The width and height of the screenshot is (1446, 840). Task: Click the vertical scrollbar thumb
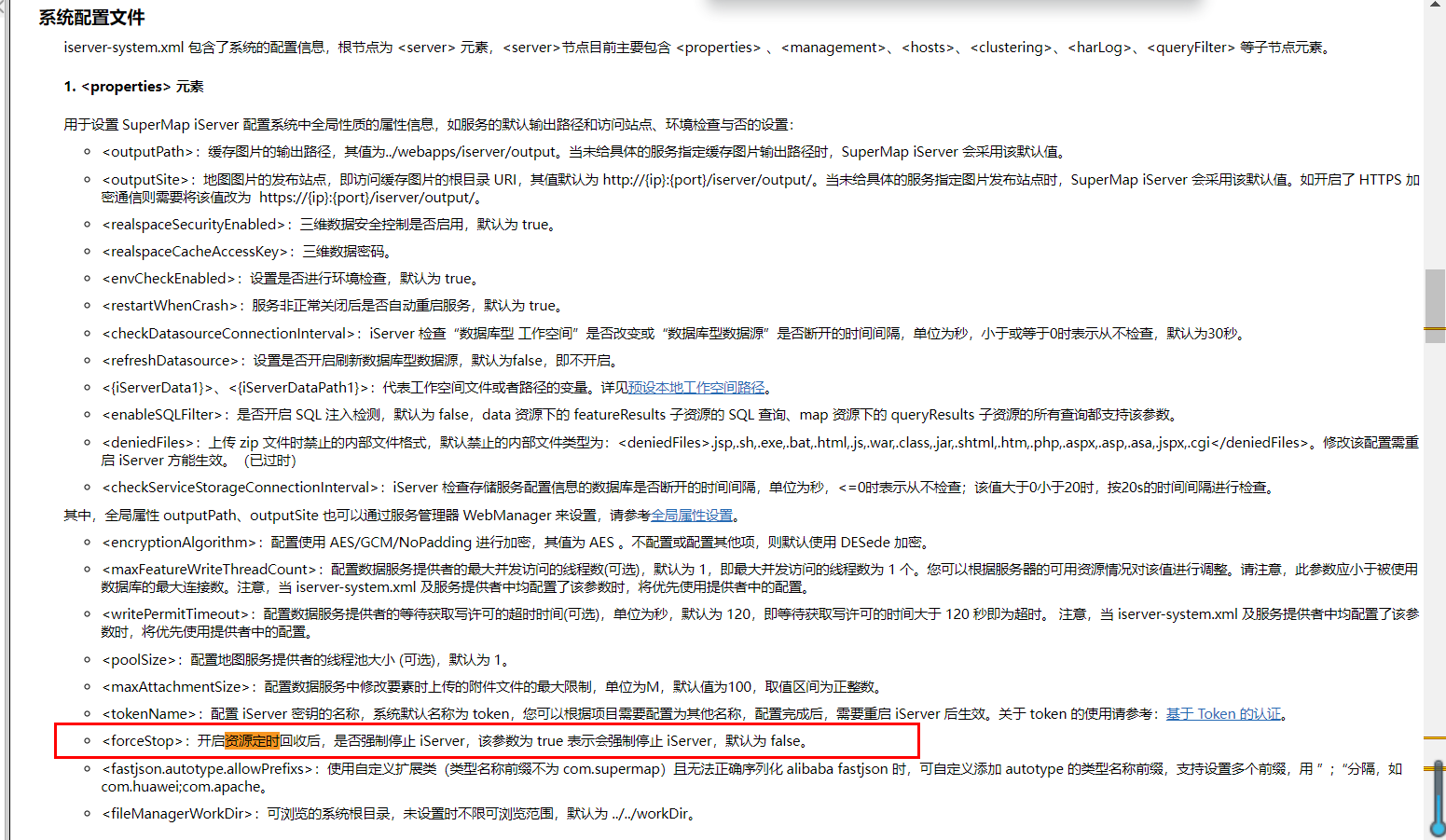tap(1435, 307)
